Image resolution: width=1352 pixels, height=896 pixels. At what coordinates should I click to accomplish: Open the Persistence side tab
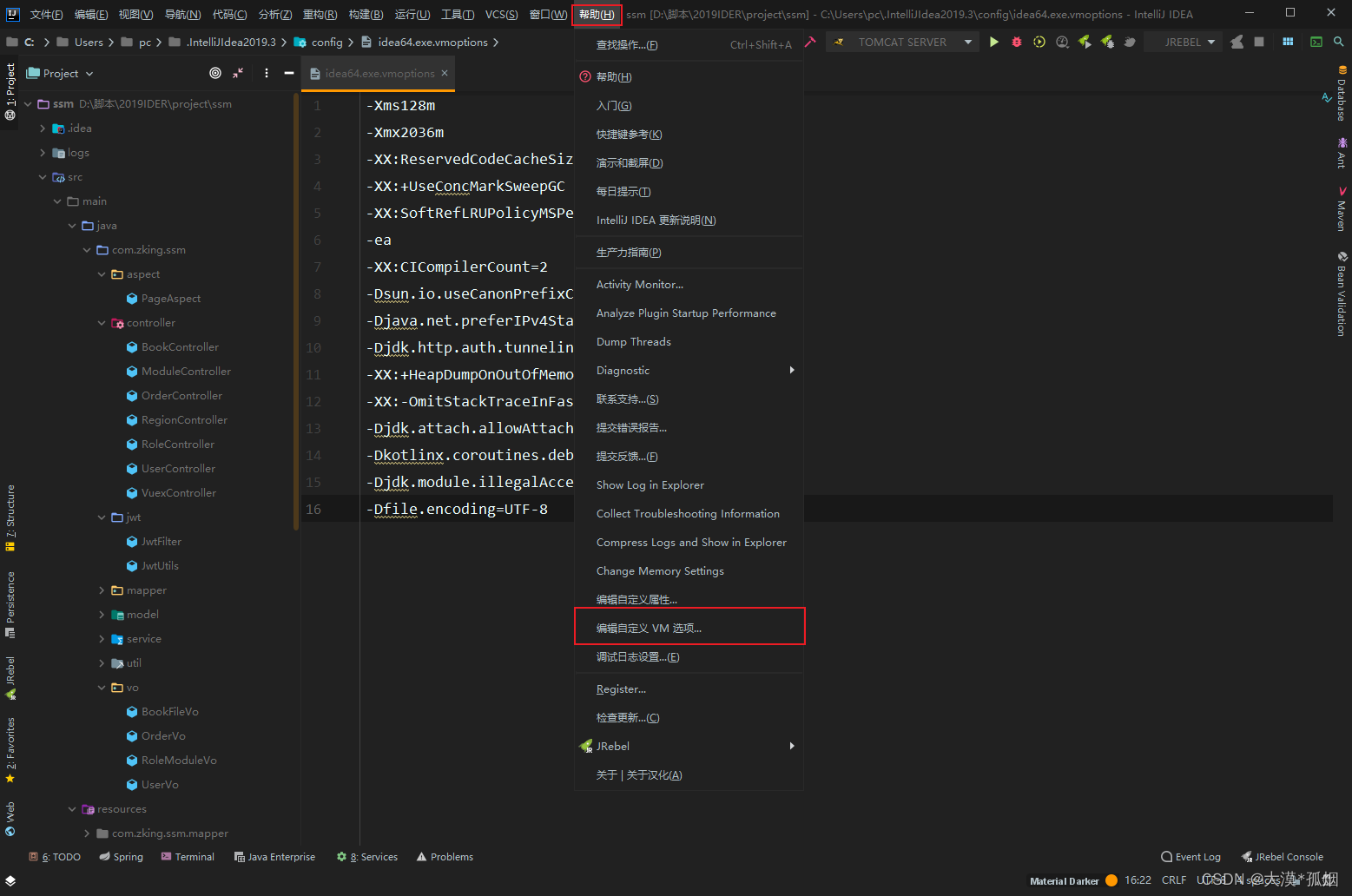click(10, 604)
